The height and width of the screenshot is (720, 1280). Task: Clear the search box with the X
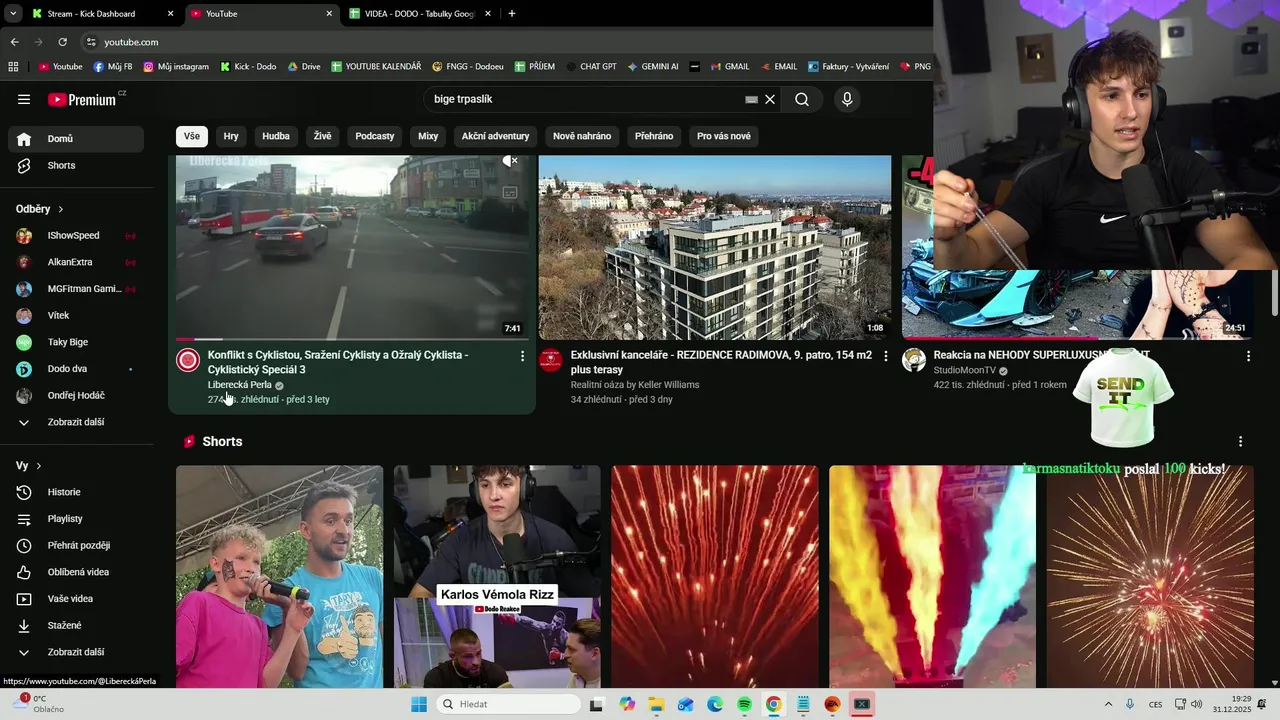pyautogui.click(x=770, y=99)
